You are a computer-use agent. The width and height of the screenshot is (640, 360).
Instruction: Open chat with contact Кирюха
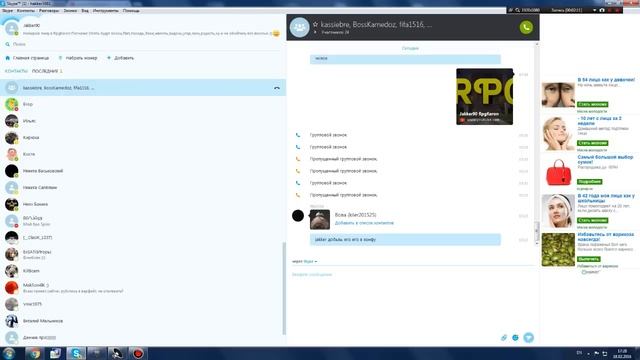(143, 138)
